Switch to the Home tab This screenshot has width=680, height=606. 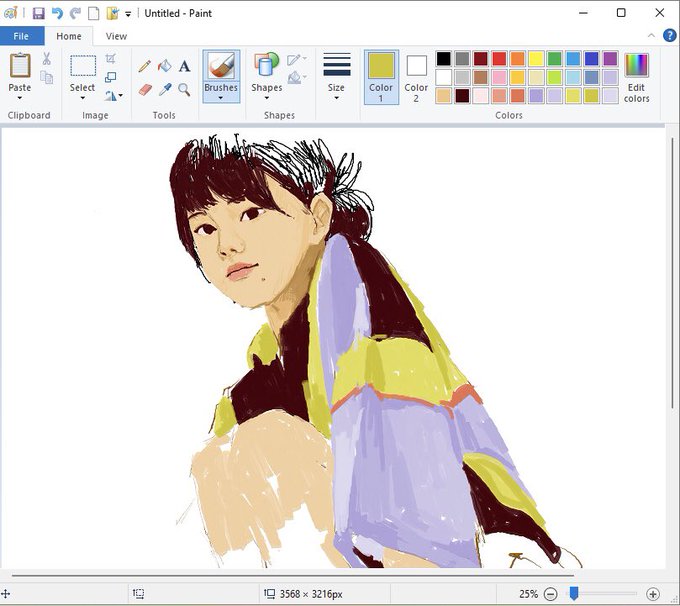point(69,36)
